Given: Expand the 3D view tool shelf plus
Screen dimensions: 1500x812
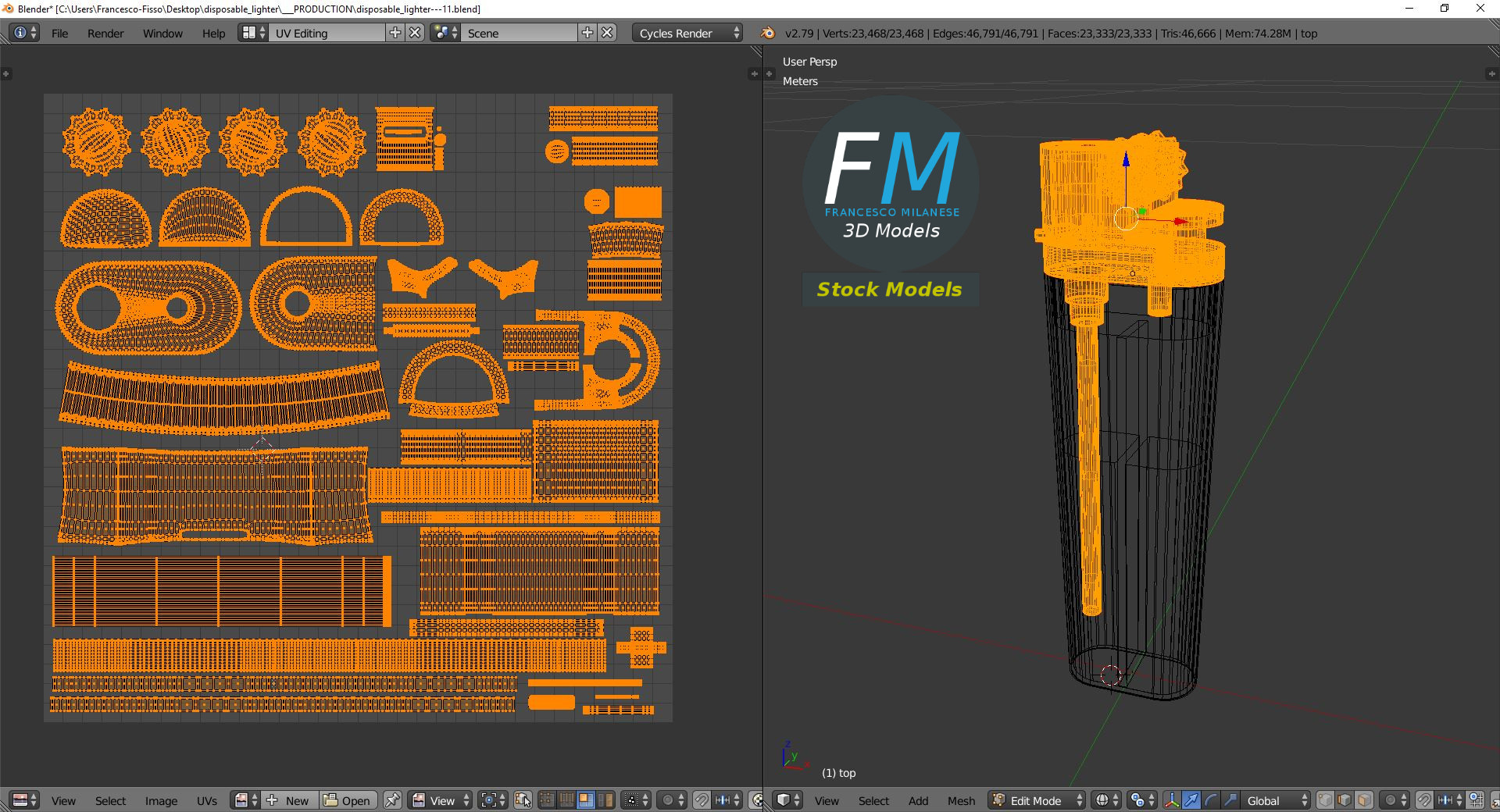Looking at the screenshot, I should pyautogui.click(x=770, y=73).
